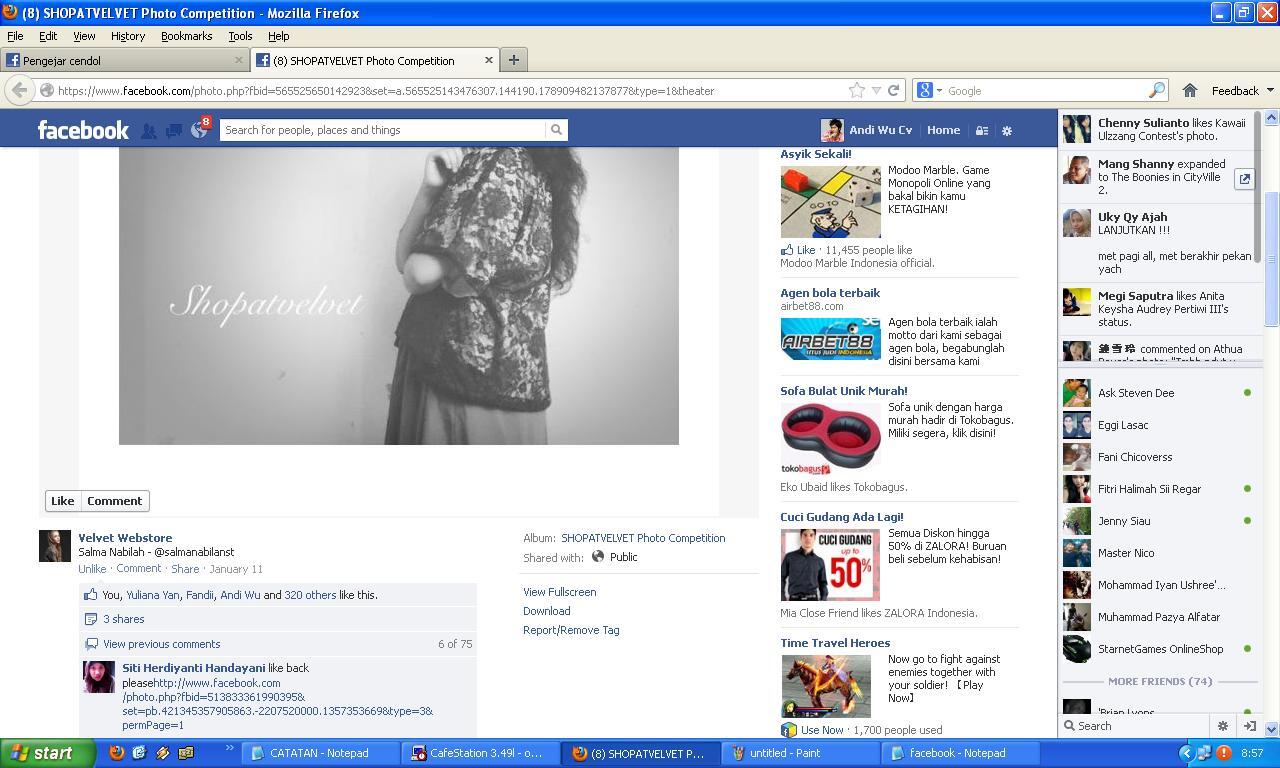Hide the chat sidebar icon
Image resolution: width=1280 pixels, height=768 pixels.
(1249, 726)
